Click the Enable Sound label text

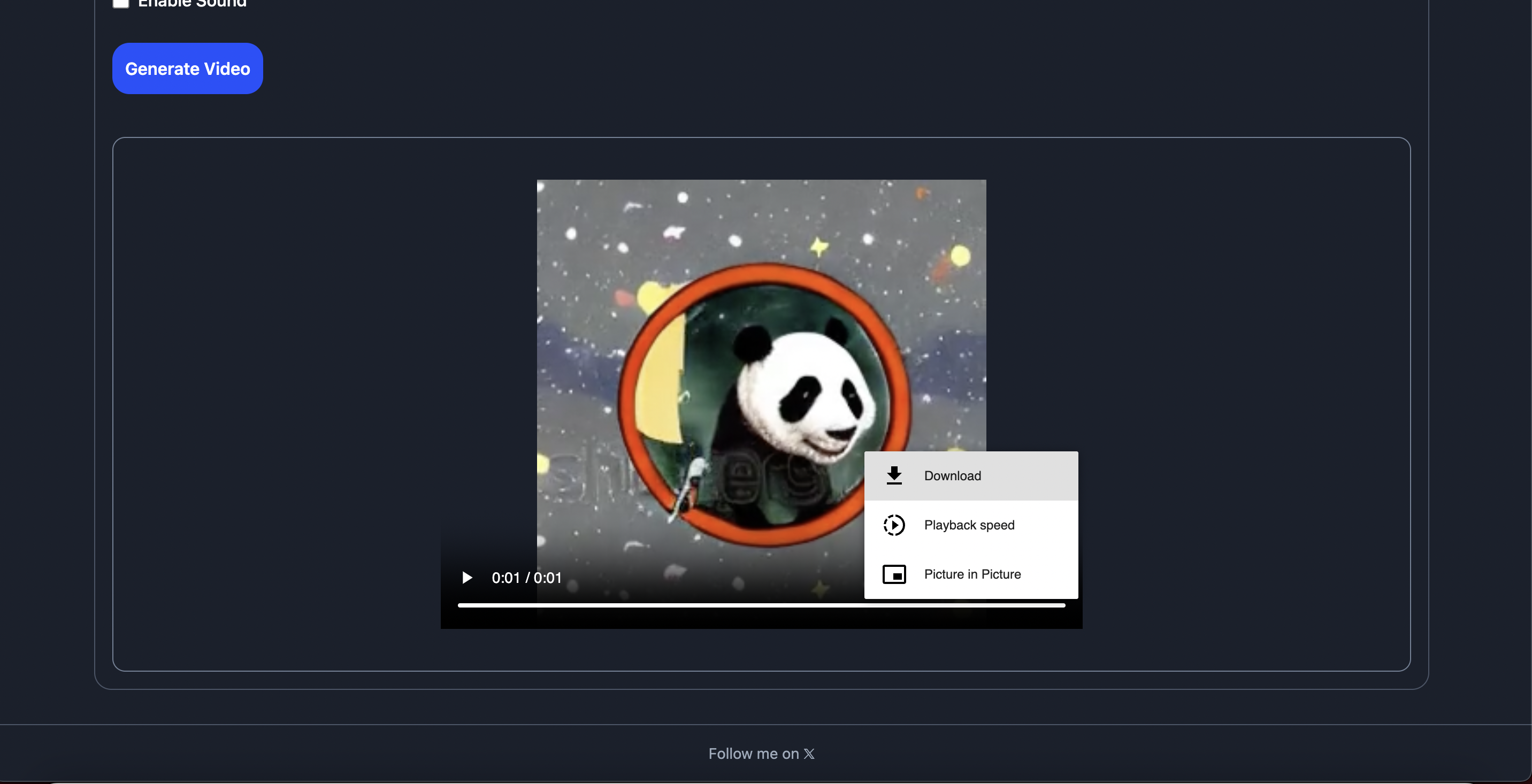pyautogui.click(x=192, y=4)
